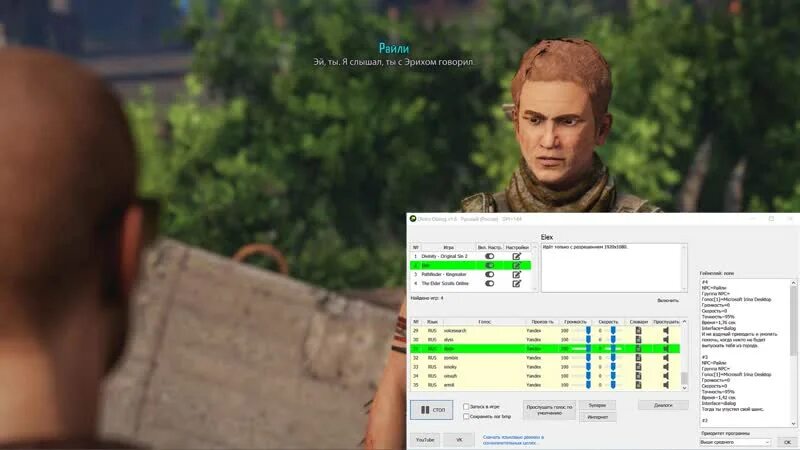Listen to voicesearch voice via speaker icon

(666, 331)
